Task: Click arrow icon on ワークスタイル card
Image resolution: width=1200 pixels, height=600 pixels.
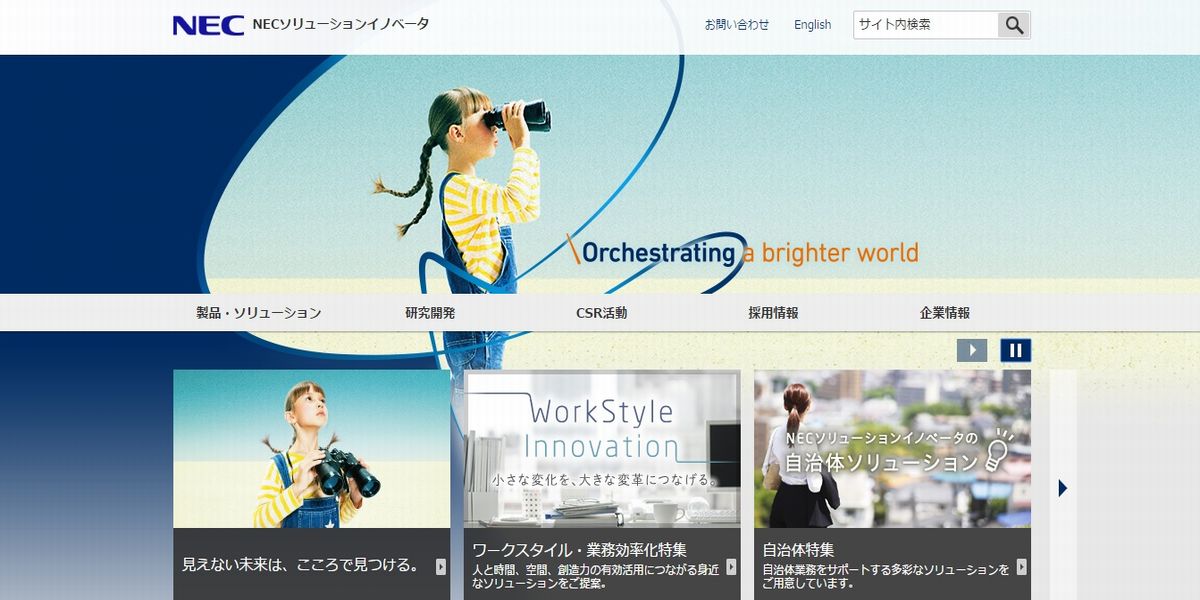Action: [x=731, y=566]
